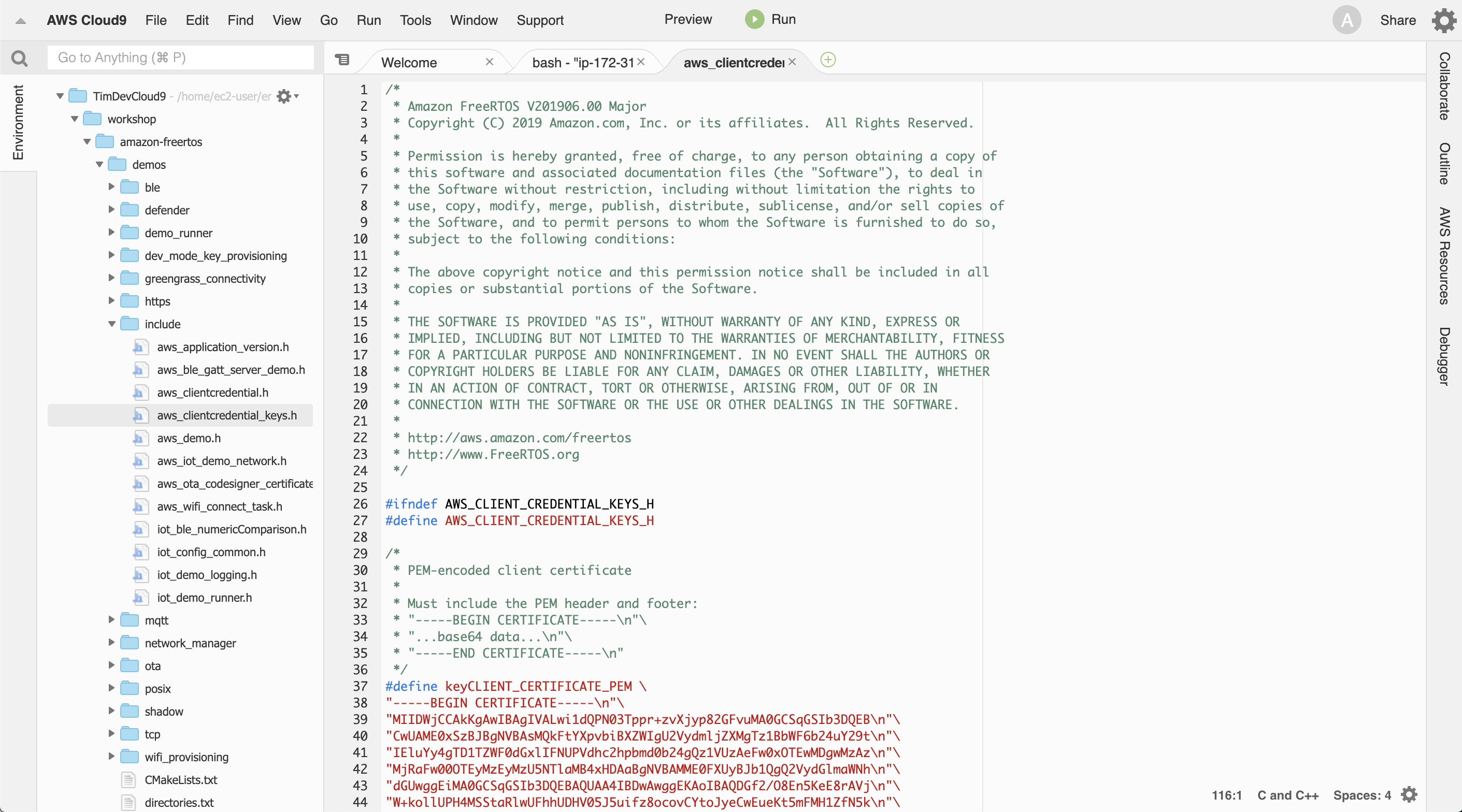
Task: Expand the ota folder arrow
Action: coord(111,665)
